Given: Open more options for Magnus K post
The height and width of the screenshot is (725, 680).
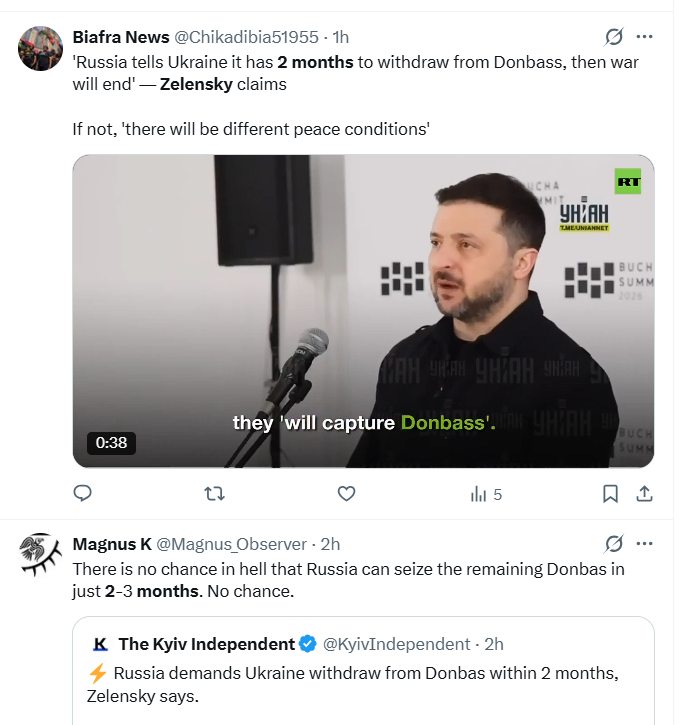Looking at the screenshot, I should click(645, 544).
